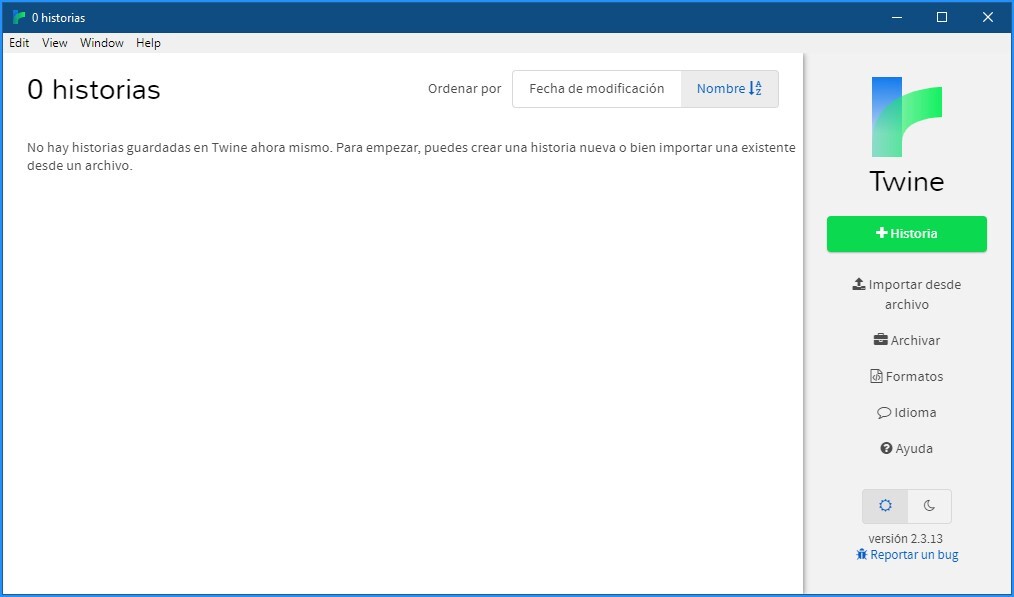
Task: Open the Edit menu
Action: click(19, 43)
